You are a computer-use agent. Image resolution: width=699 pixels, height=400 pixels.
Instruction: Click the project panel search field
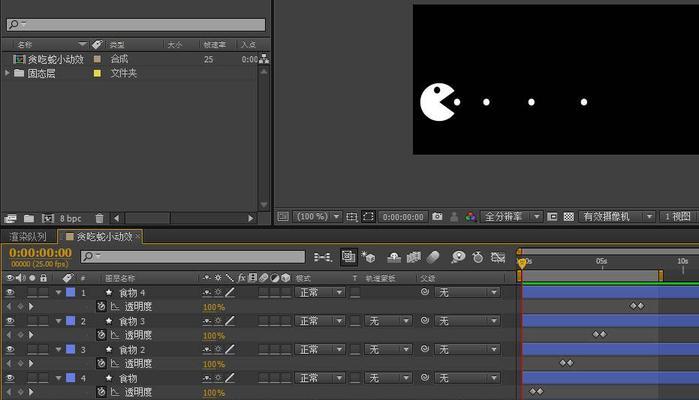(x=136, y=25)
